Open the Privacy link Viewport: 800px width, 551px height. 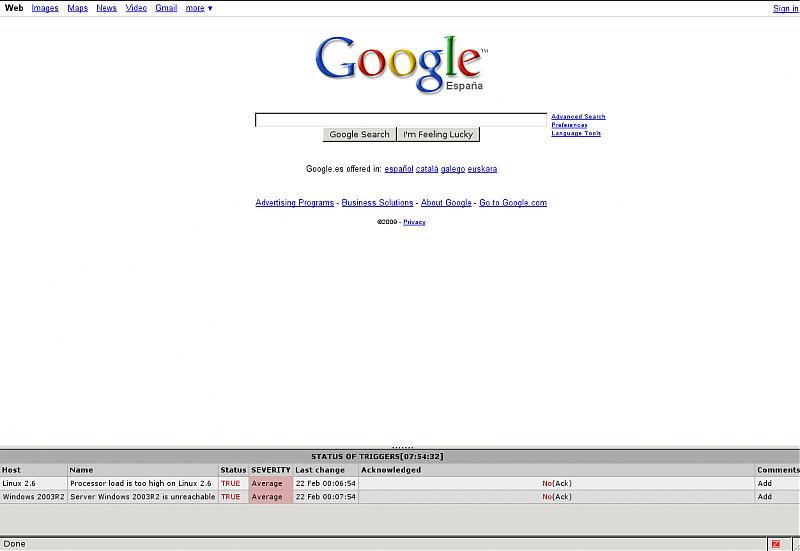(x=414, y=222)
